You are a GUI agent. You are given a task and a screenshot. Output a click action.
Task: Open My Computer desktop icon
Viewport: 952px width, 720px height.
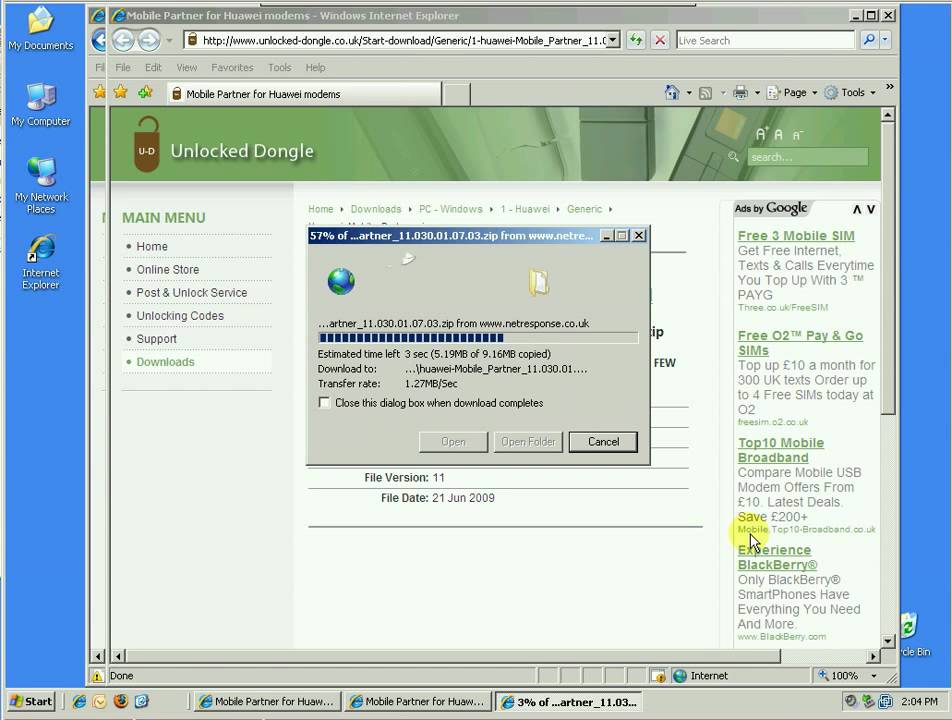(40, 104)
